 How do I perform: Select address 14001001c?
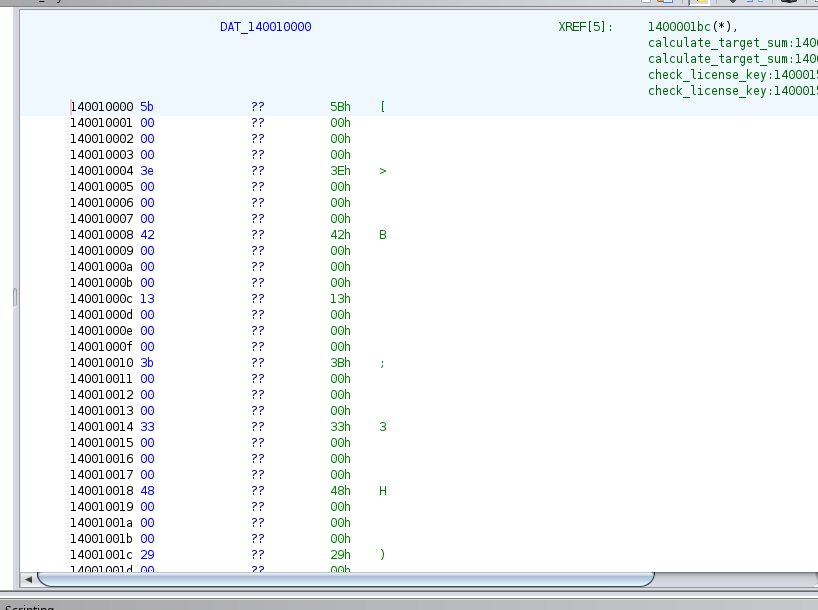(x=102, y=555)
